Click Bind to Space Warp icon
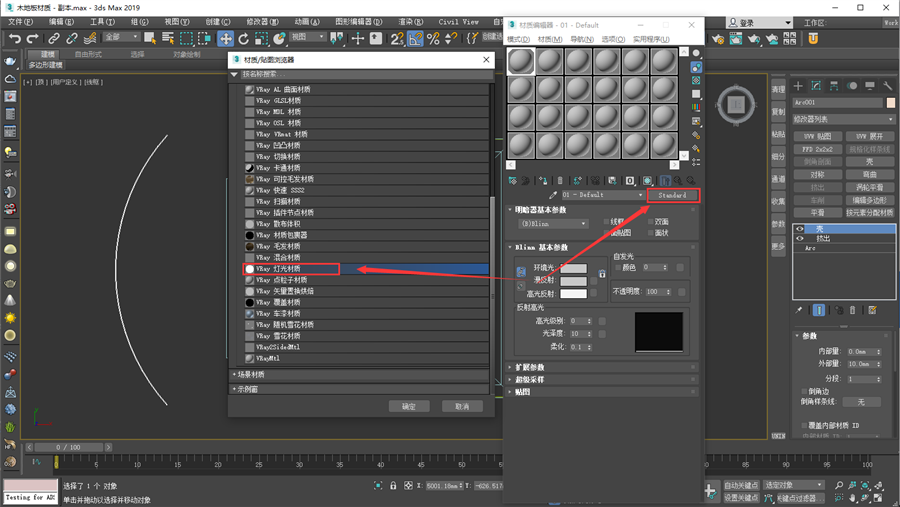900x507 pixels. coord(90,38)
